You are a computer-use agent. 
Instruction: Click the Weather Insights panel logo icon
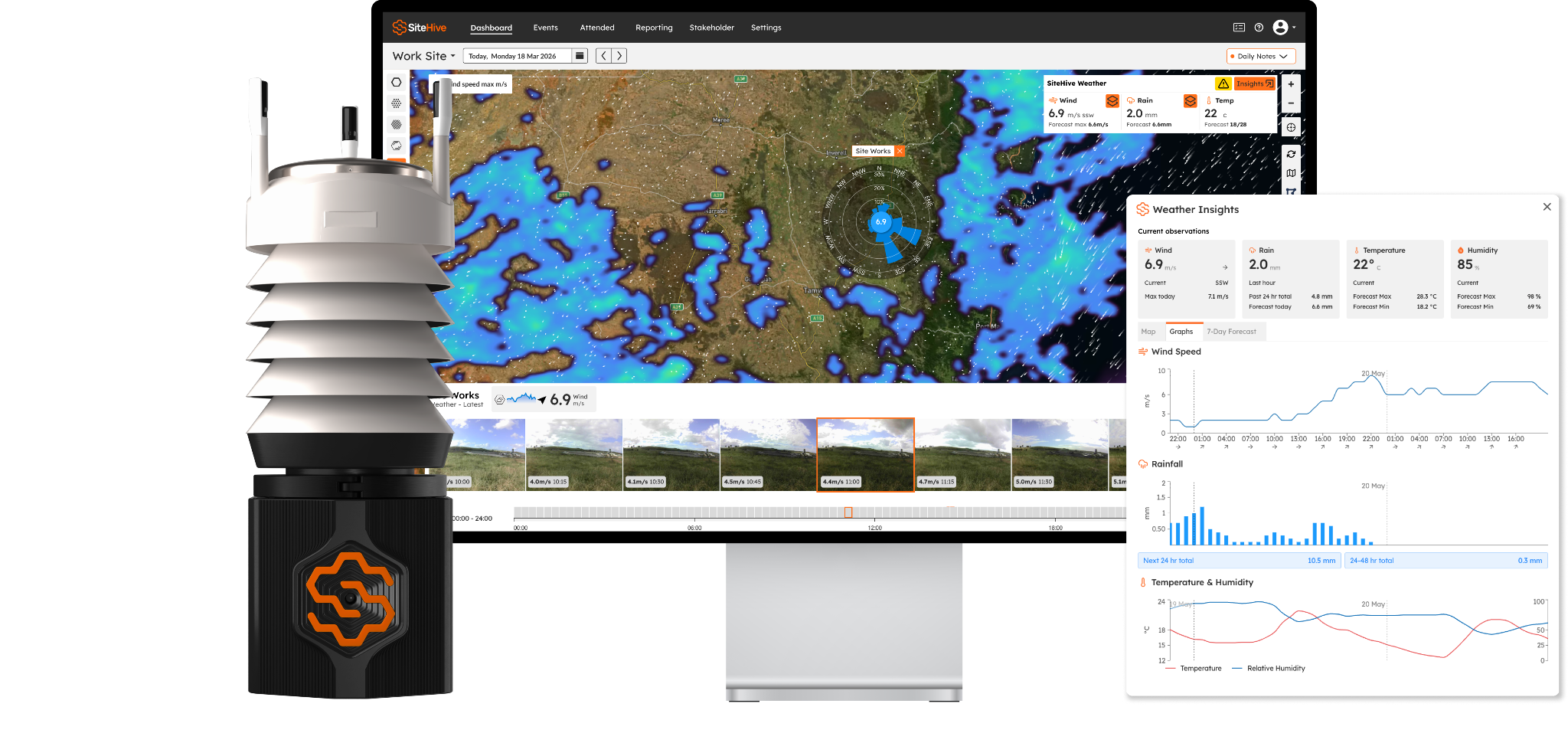coord(1142,209)
